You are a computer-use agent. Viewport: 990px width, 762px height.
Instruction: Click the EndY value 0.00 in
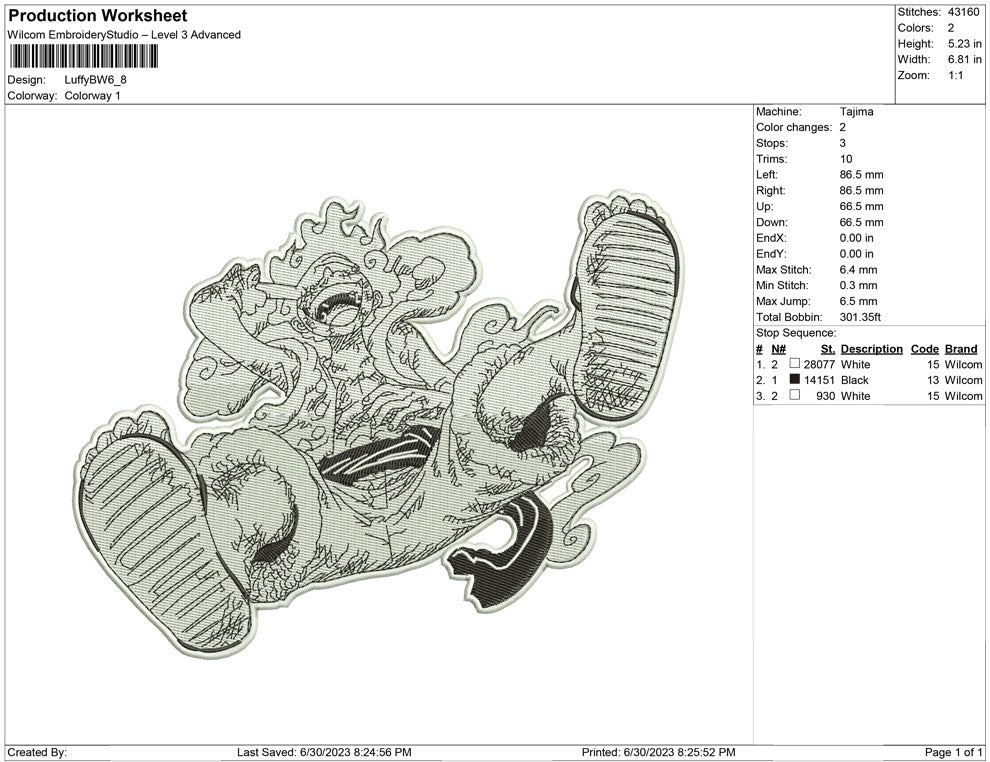tap(856, 254)
